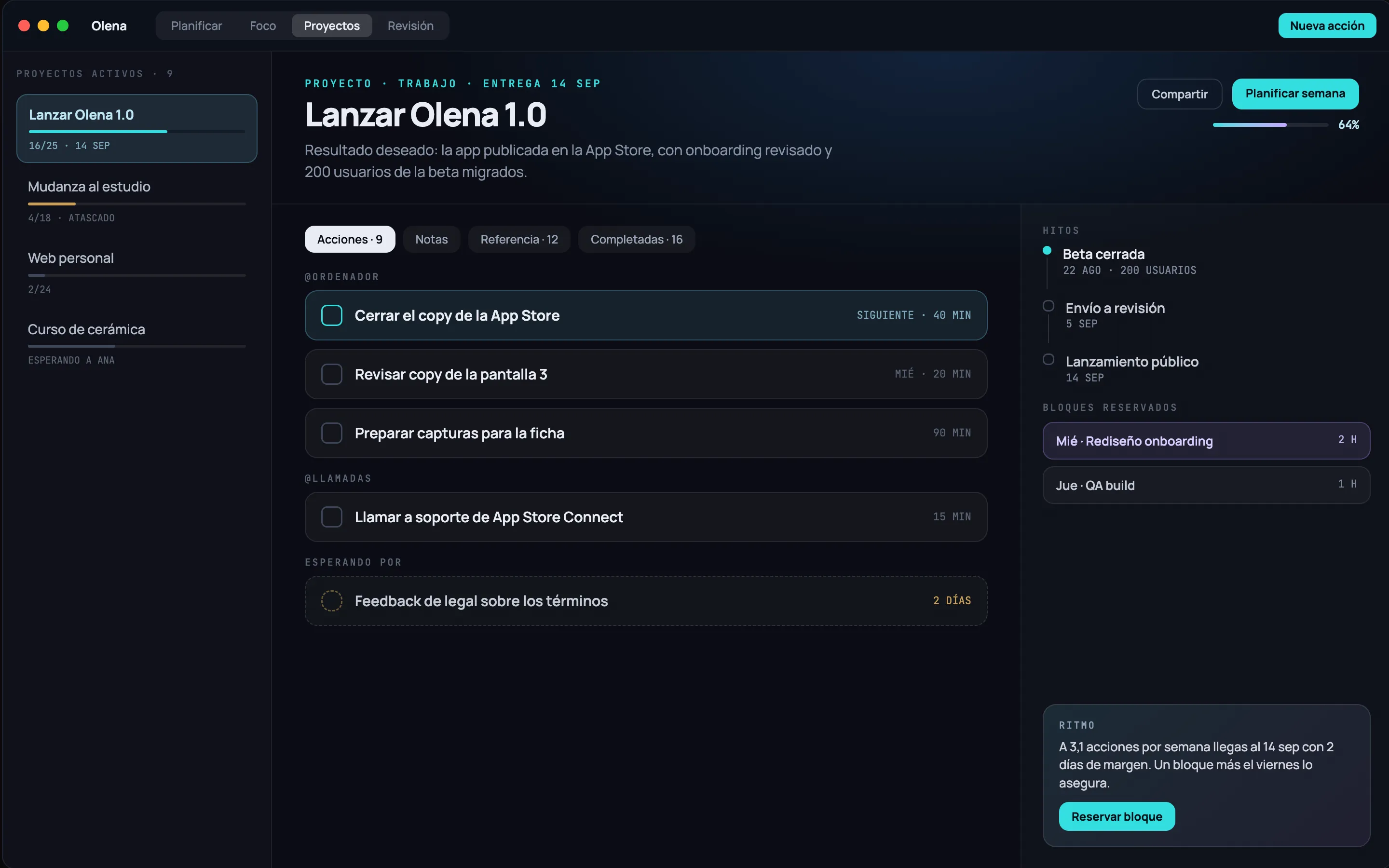This screenshot has height=868, width=1389.
Task: Open the 'Jue · QA build' block
Action: point(1207,485)
